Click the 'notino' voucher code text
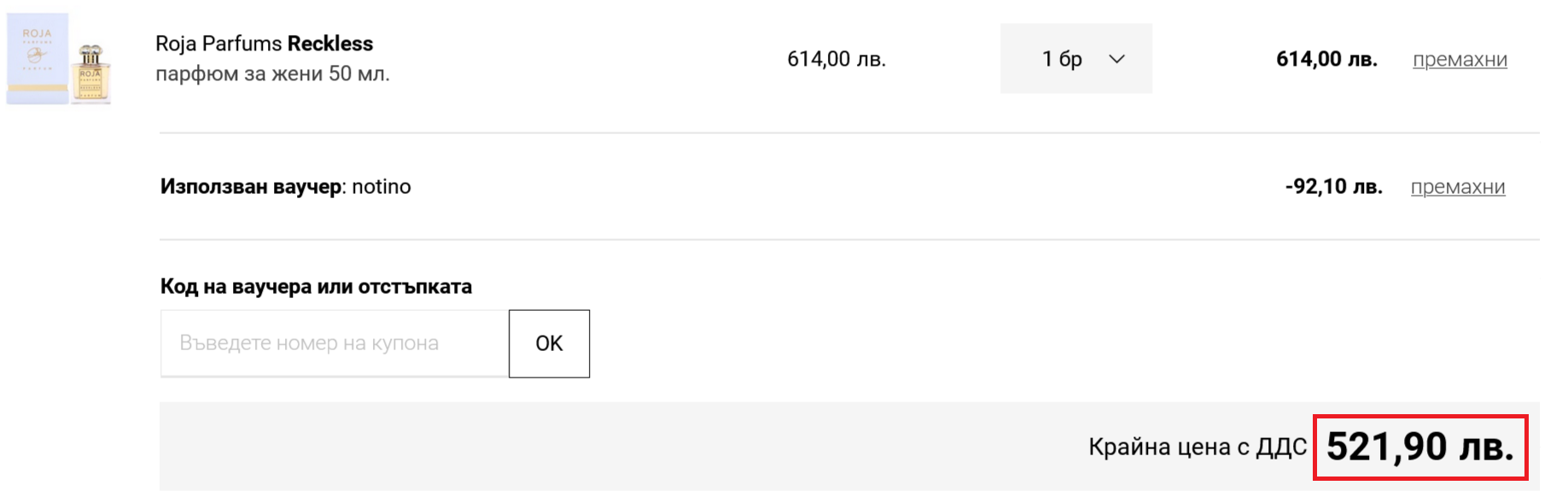Screen dimensions: 1568x497 pos(382,186)
